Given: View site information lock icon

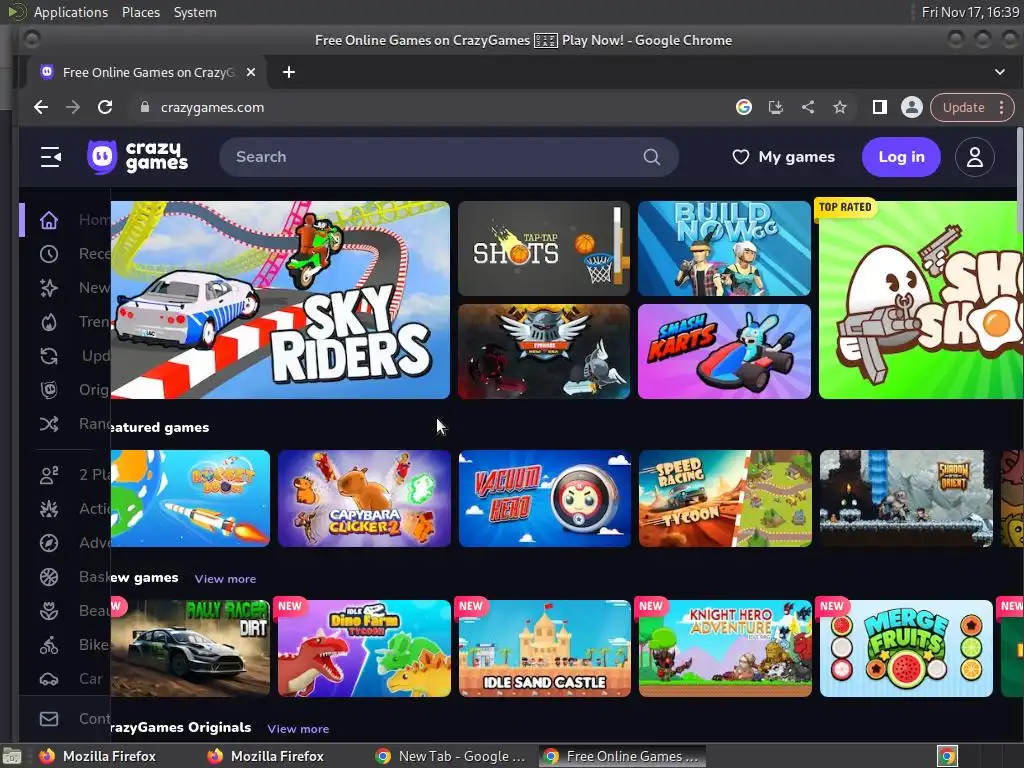Looking at the screenshot, I should tap(145, 107).
